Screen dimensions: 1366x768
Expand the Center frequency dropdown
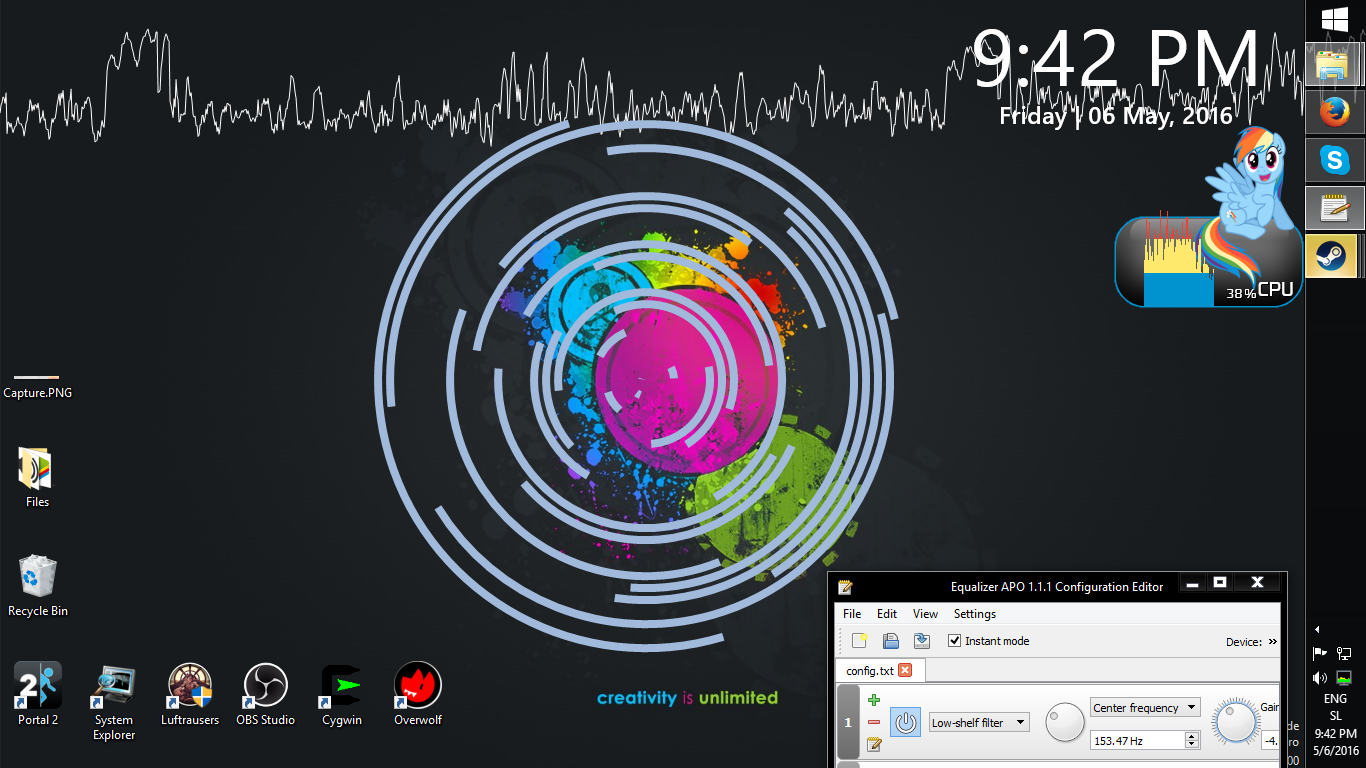(x=1145, y=708)
